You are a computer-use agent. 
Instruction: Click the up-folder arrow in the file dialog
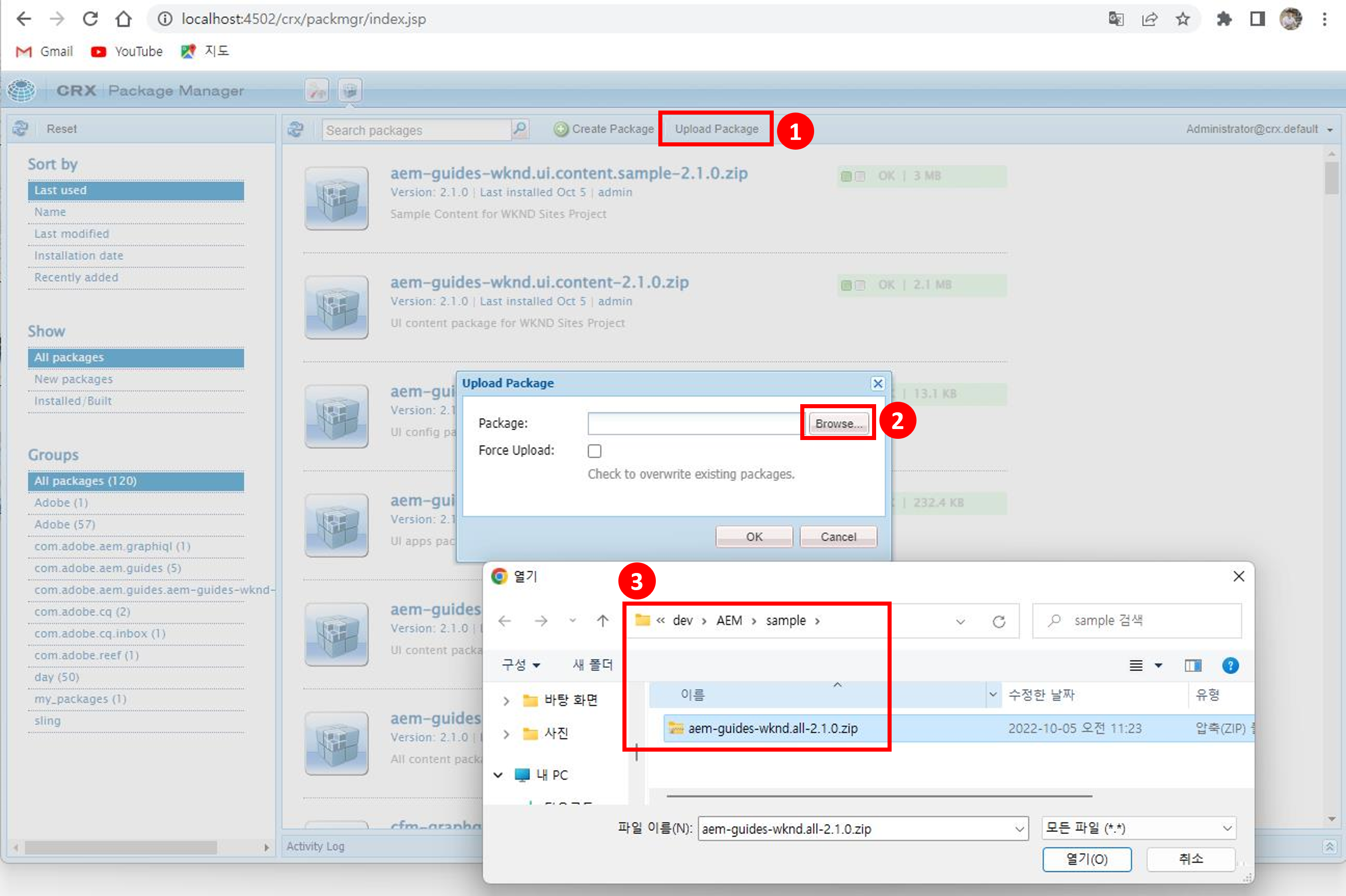tap(602, 621)
